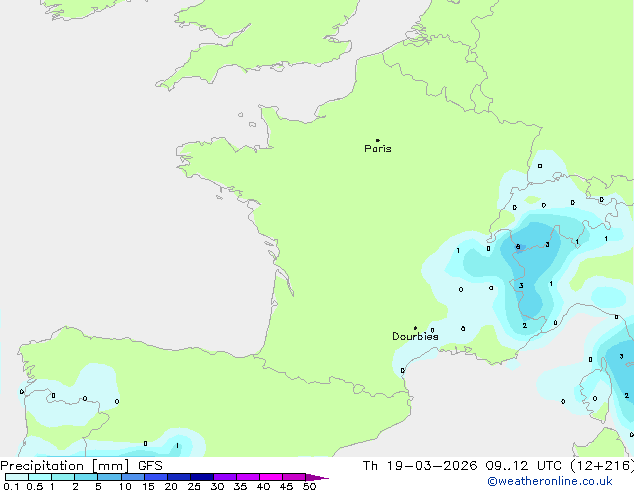
Task: Click the (12+216) forecast offset text
Action: coord(602,466)
